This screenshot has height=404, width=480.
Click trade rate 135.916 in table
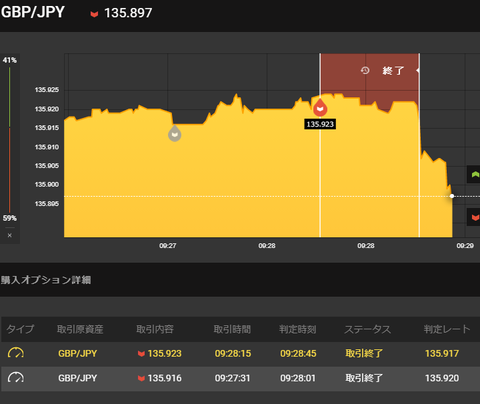coord(165,378)
